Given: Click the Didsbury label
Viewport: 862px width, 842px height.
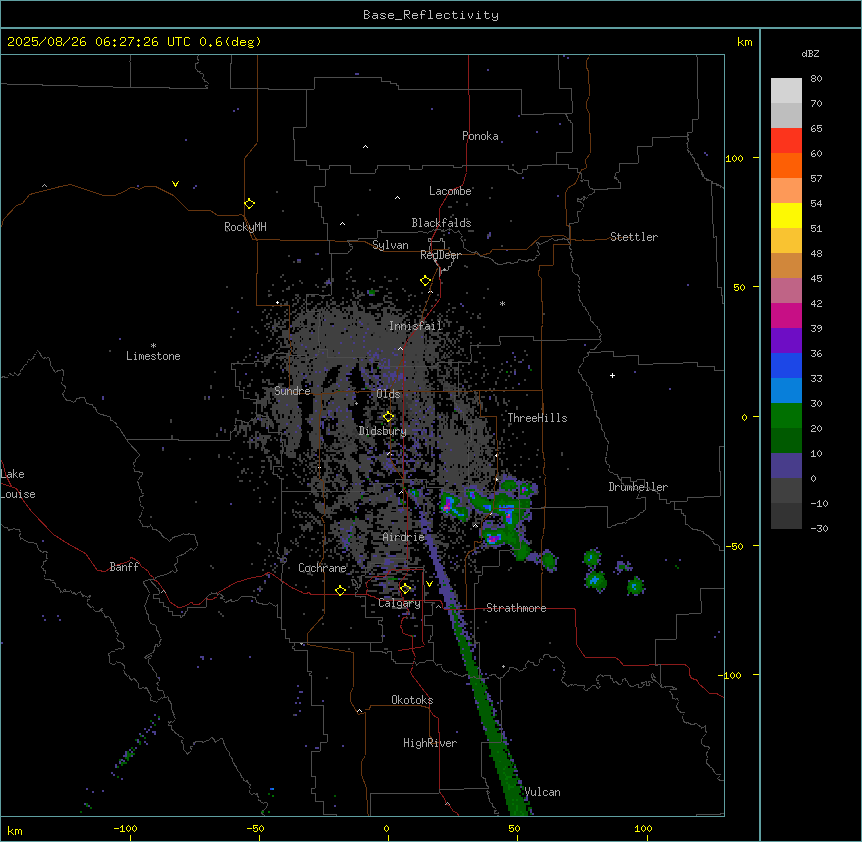Looking at the screenshot, I should tap(383, 431).
